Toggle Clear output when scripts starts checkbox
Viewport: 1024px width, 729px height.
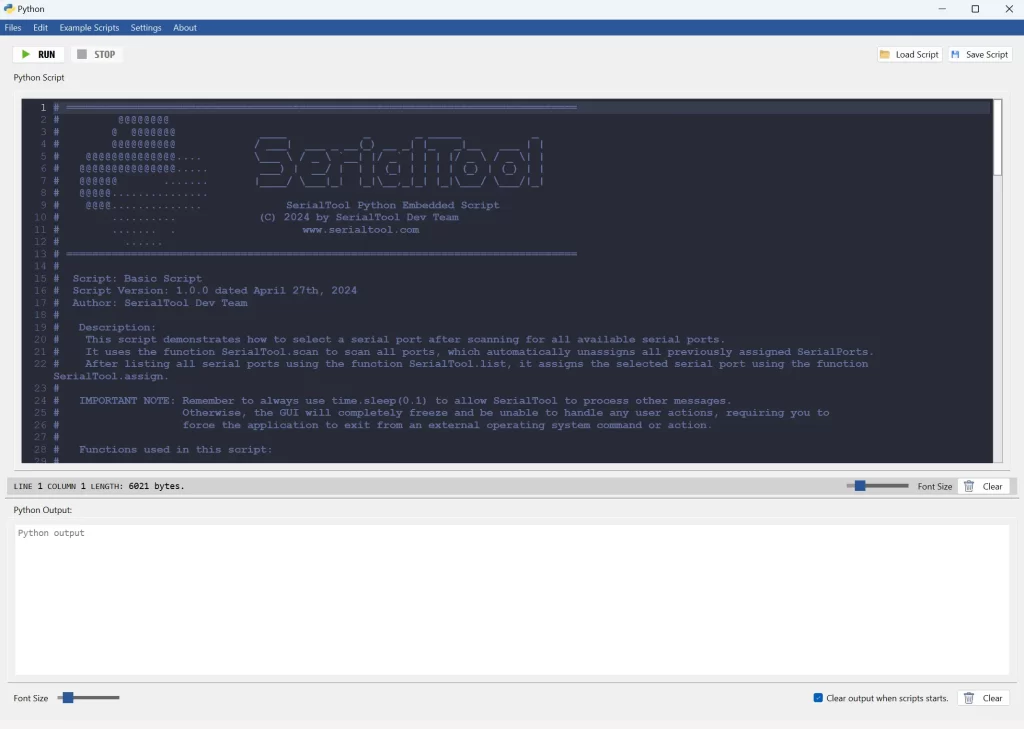pos(818,698)
